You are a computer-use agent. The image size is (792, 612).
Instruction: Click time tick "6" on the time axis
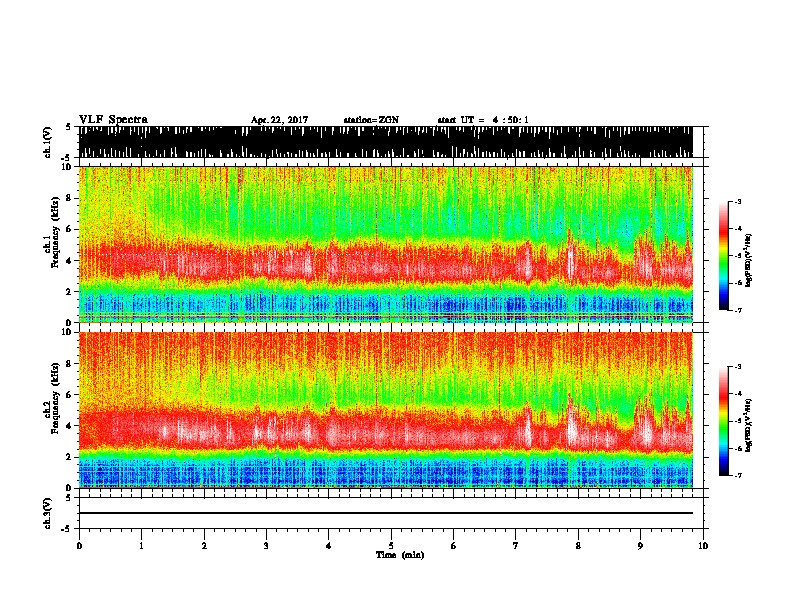point(454,546)
